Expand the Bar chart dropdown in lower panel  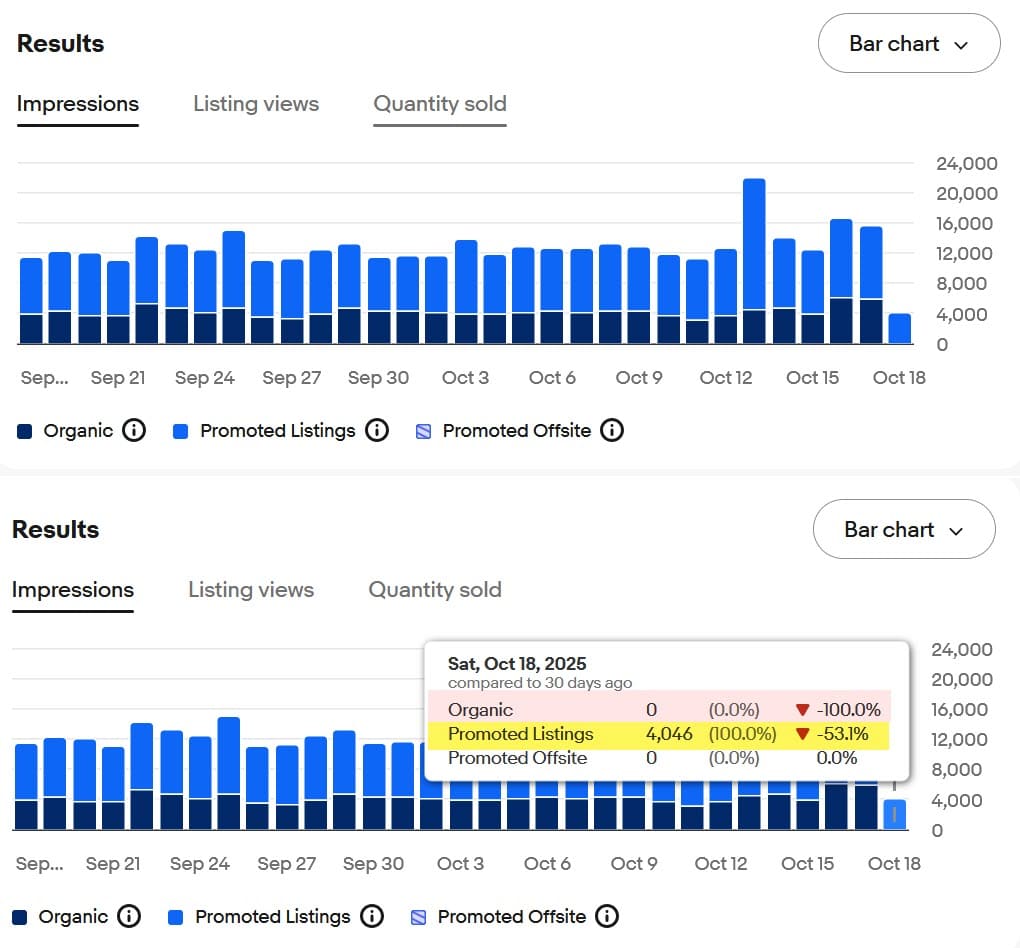click(903, 530)
